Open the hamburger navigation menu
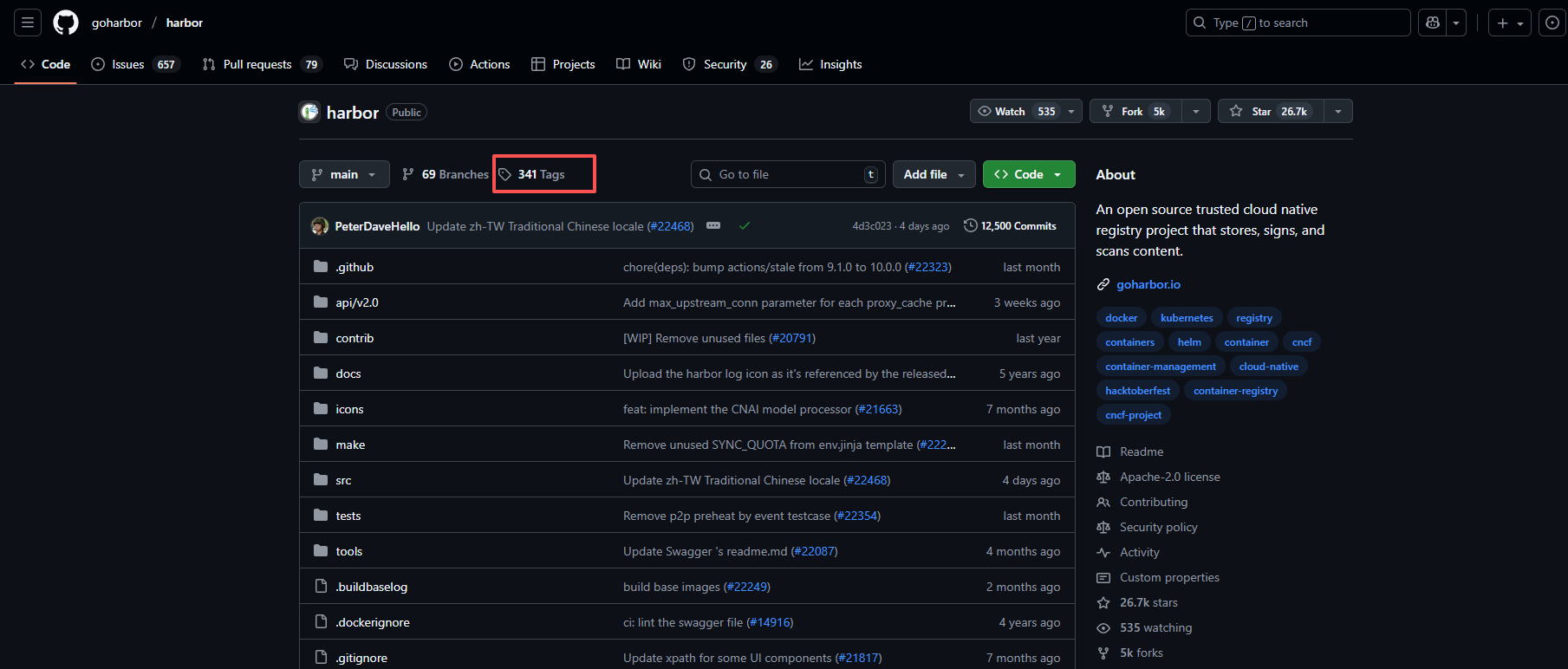 coord(28,23)
